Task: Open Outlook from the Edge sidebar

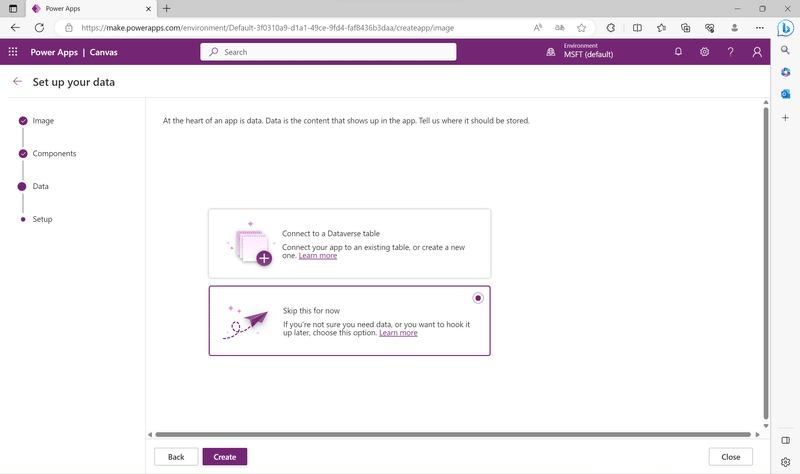Action: [786, 94]
